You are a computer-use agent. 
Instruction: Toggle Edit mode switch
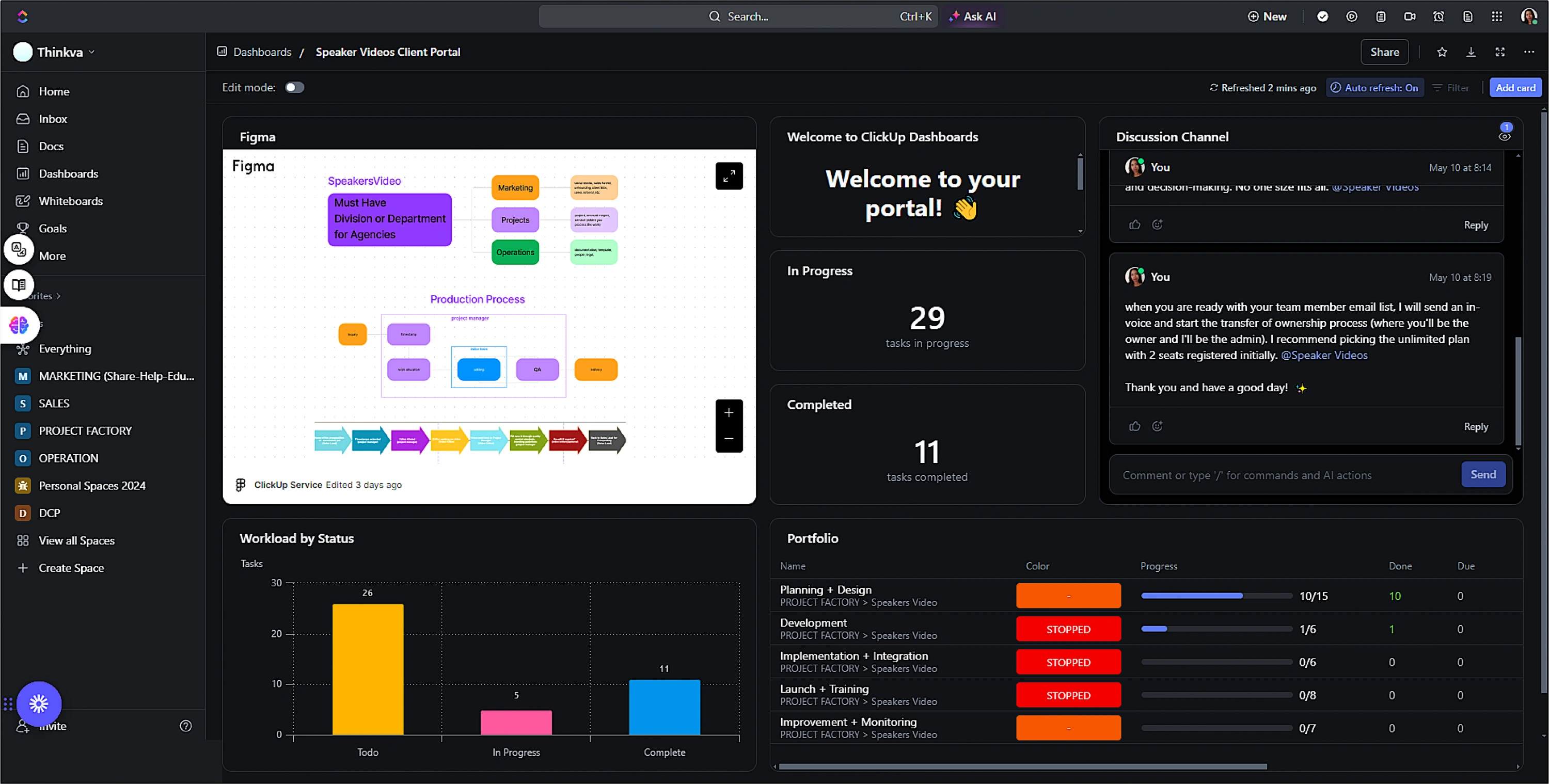click(295, 88)
